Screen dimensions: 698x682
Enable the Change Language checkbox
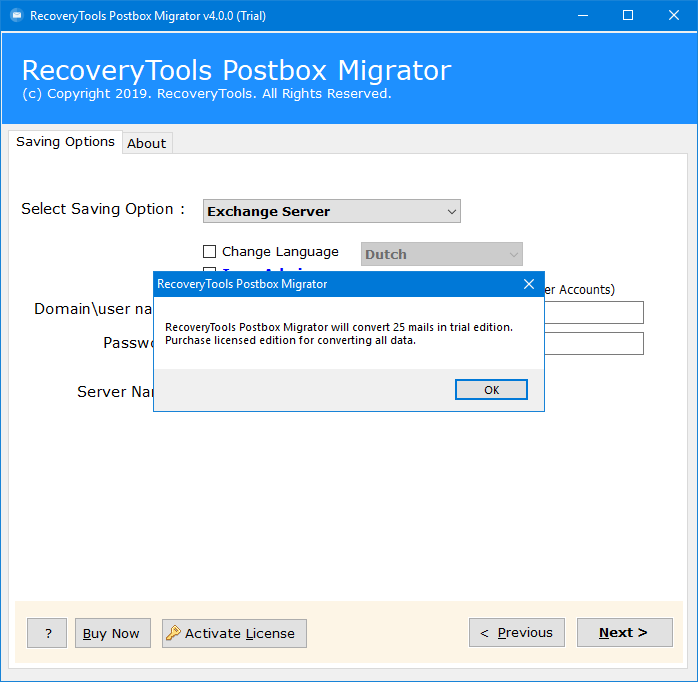(209, 252)
